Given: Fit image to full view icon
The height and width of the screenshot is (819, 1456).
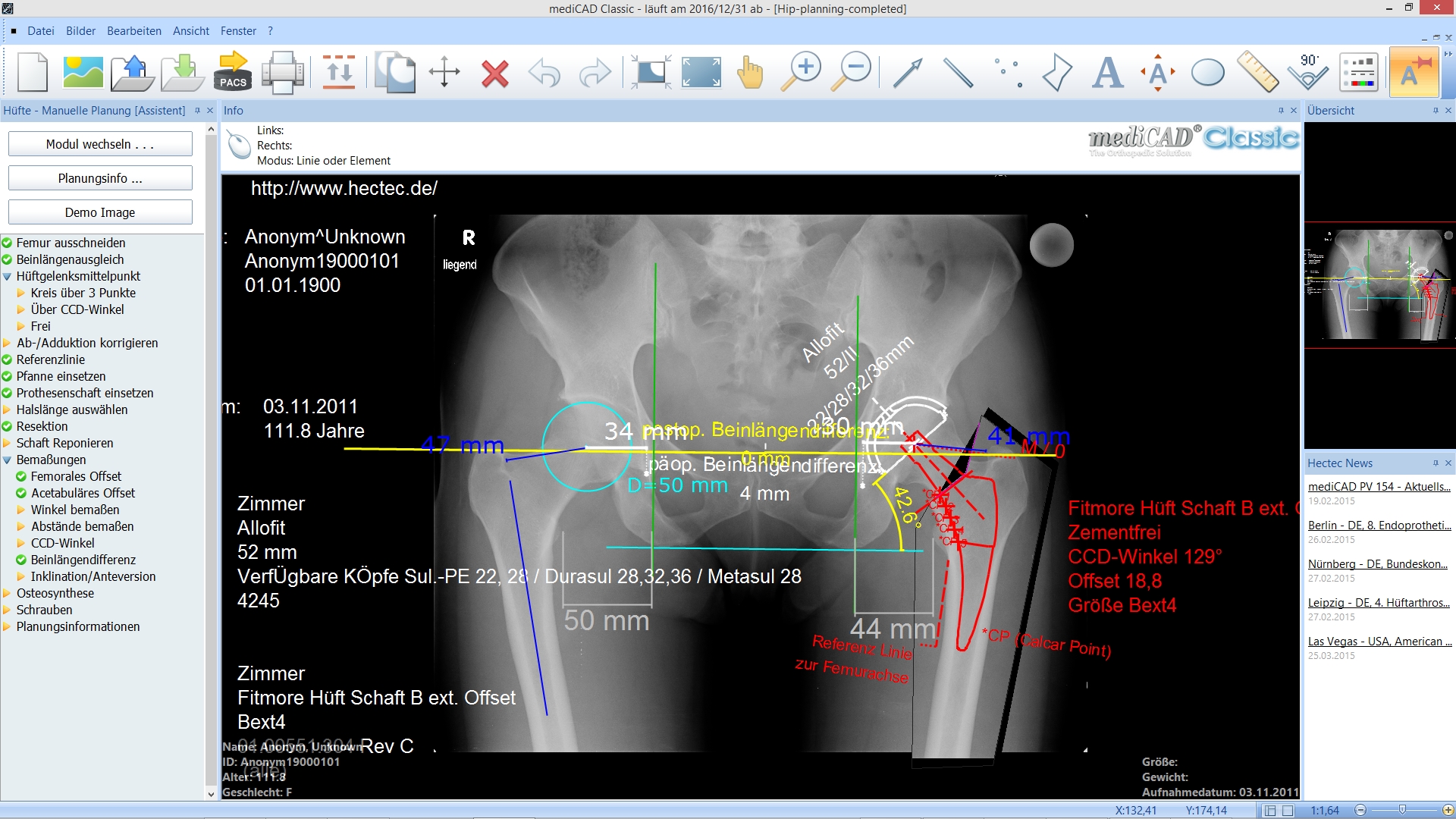Looking at the screenshot, I should click(701, 73).
